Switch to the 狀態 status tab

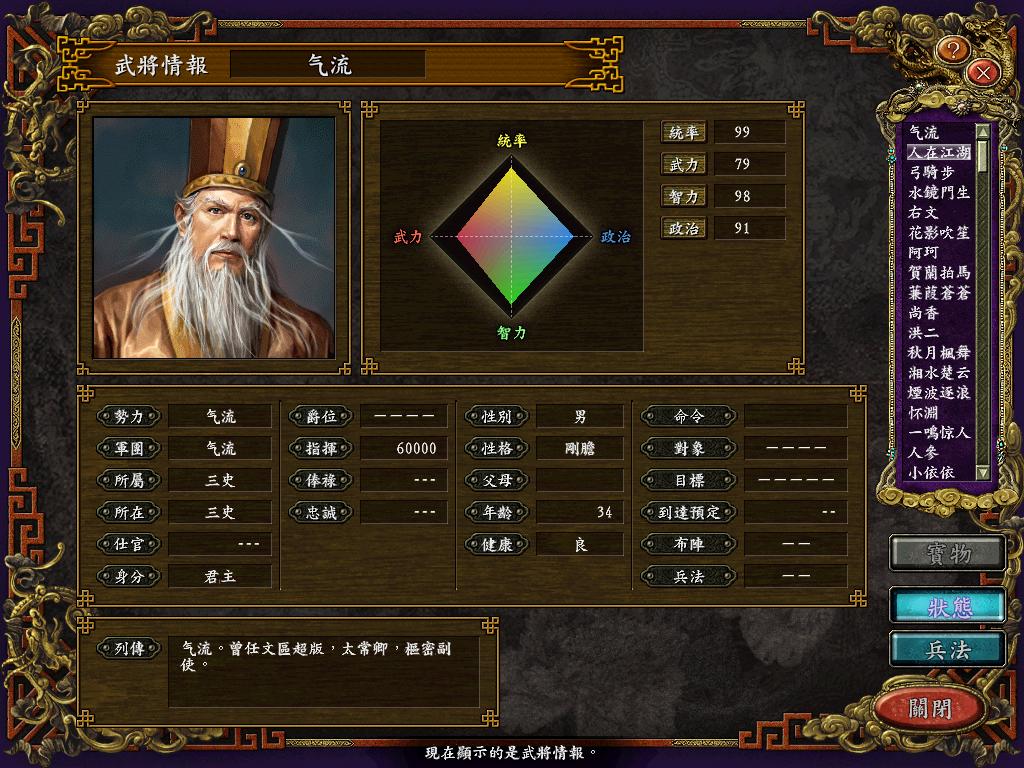pyautogui.click(x=948, y=607)
